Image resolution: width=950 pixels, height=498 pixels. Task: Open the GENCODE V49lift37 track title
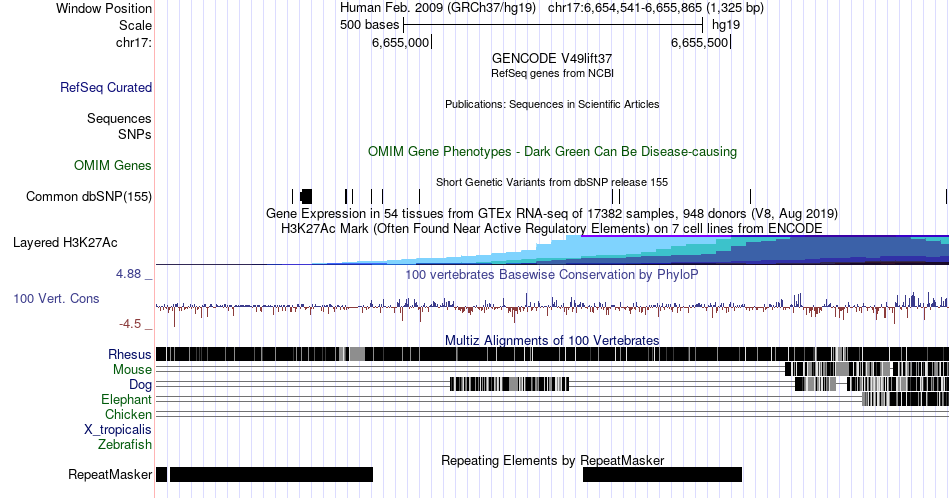(552, 59)
